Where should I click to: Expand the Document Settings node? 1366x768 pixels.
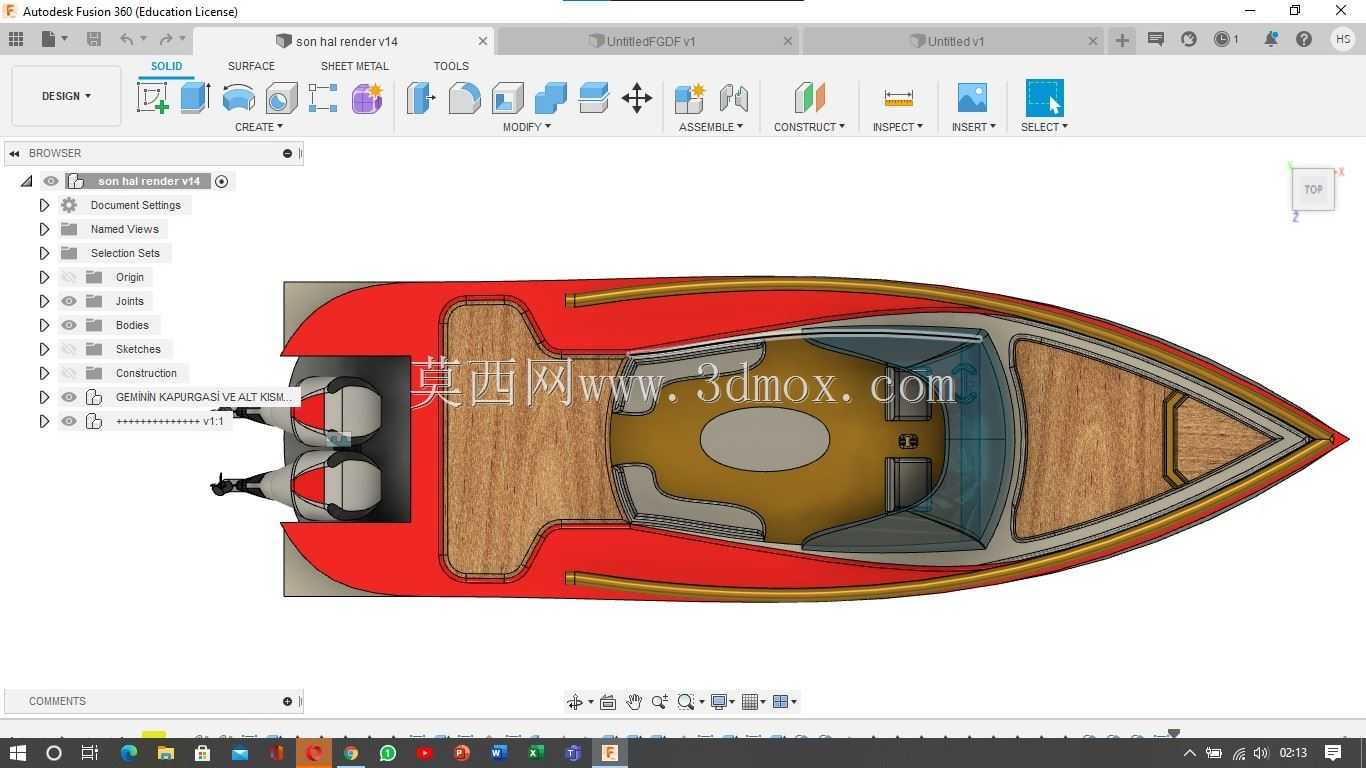coord(44,205)
